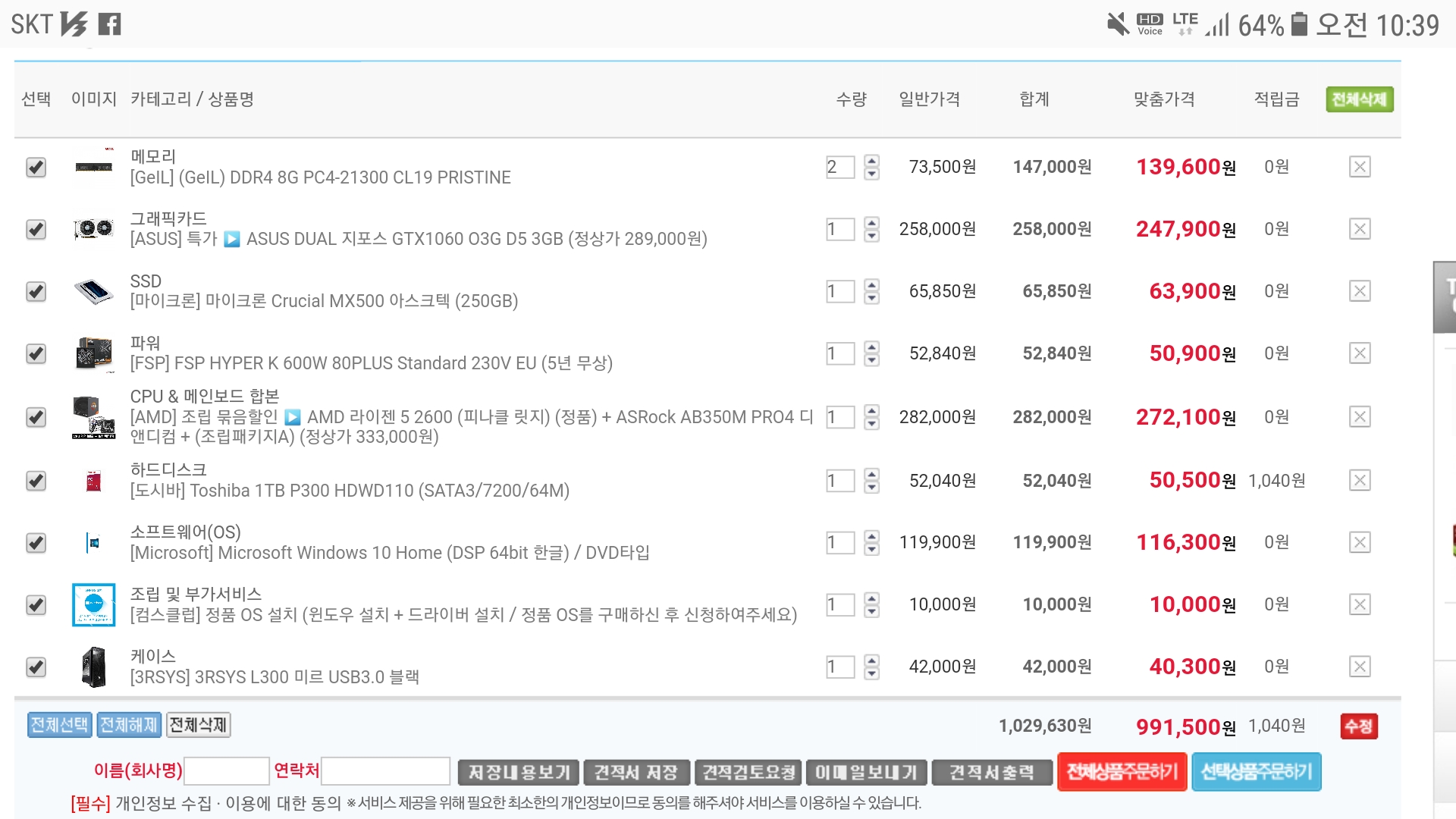Increase CPU bundle quantity using up arrow
The width and height of the screenshot is (1456, 819).
tap(872, 411)
